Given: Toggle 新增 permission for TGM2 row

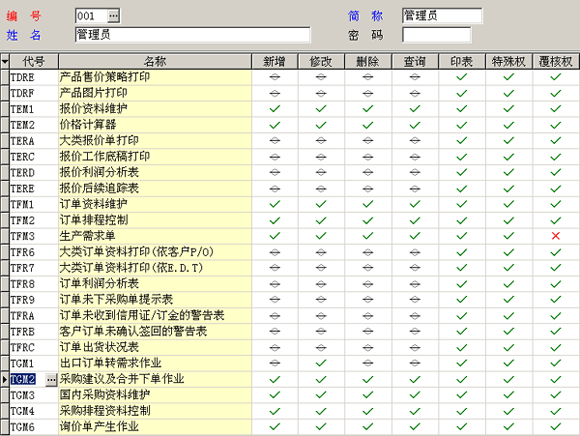Looking at the screenshot, I should pyautogui.click(x=274, y=379).
